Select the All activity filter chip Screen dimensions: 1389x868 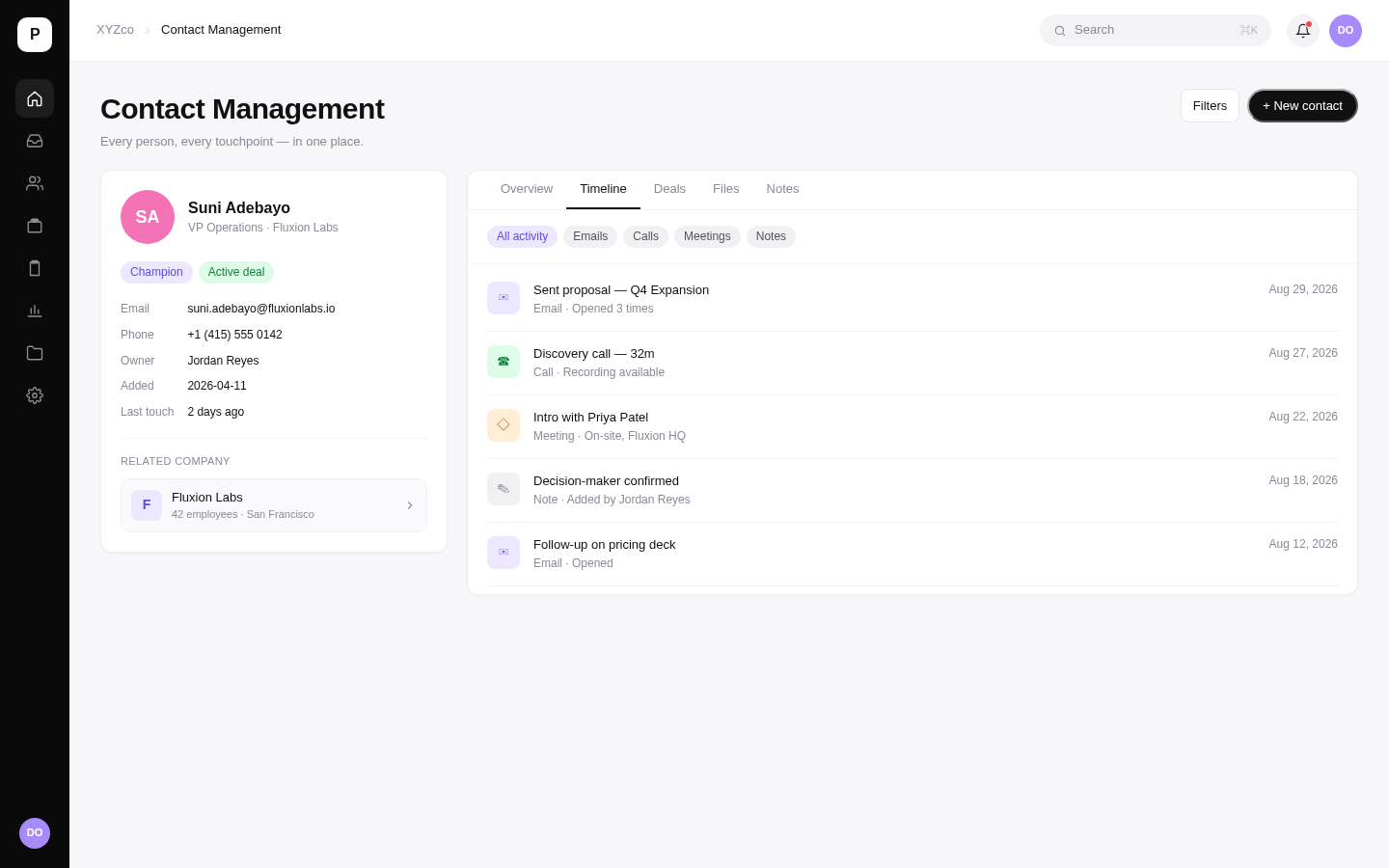click(522, 236)
